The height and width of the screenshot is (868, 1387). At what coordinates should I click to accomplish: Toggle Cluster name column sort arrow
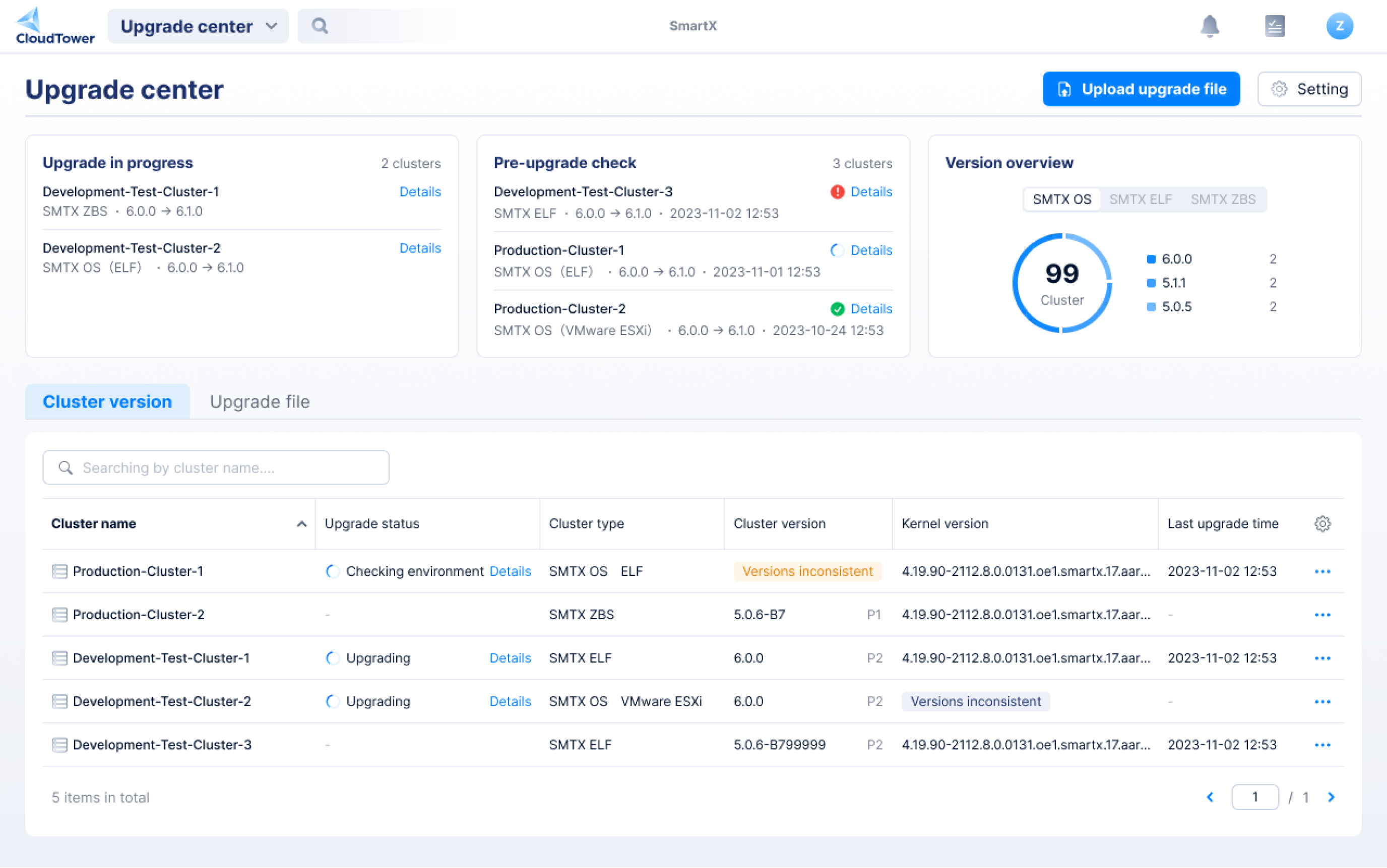point(301,523)
